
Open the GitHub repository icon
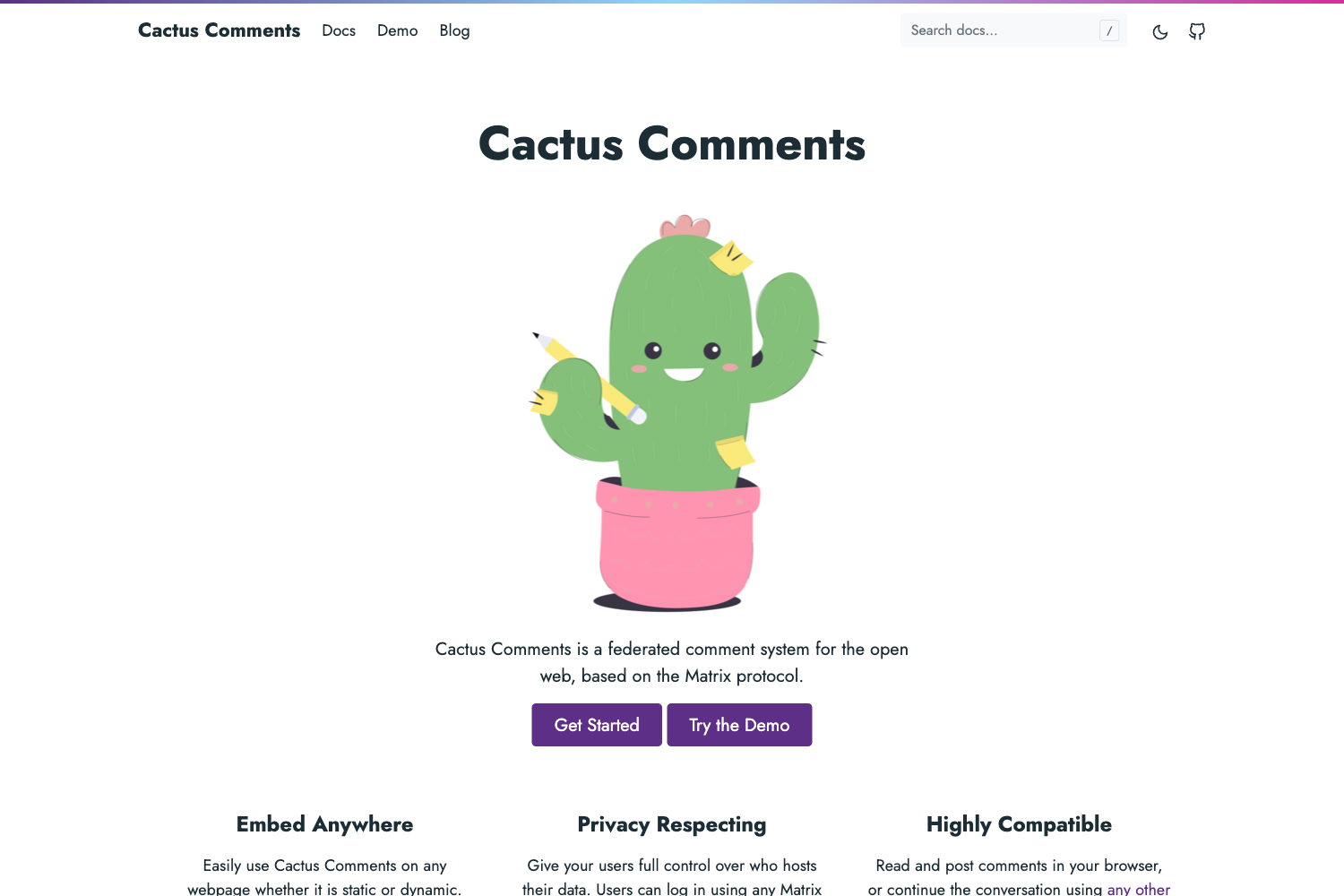[1196, 30]
